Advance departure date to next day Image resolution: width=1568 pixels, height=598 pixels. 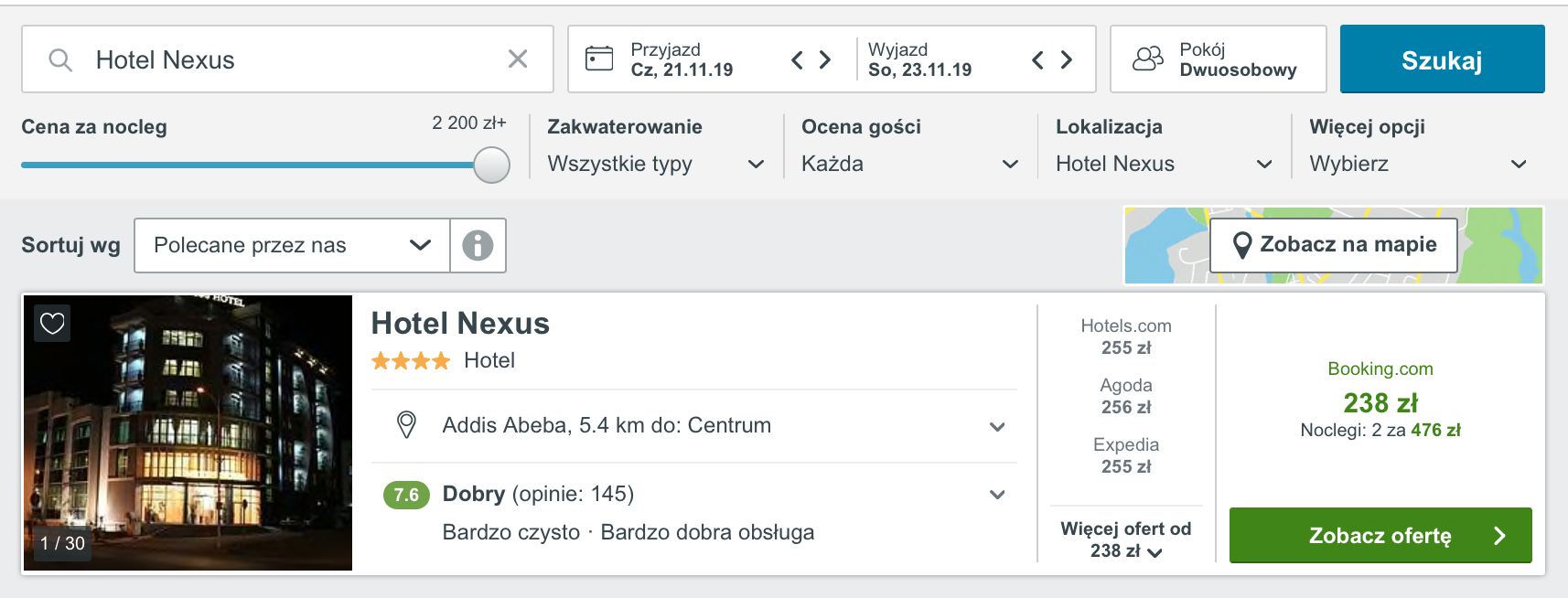(1067, 60)
